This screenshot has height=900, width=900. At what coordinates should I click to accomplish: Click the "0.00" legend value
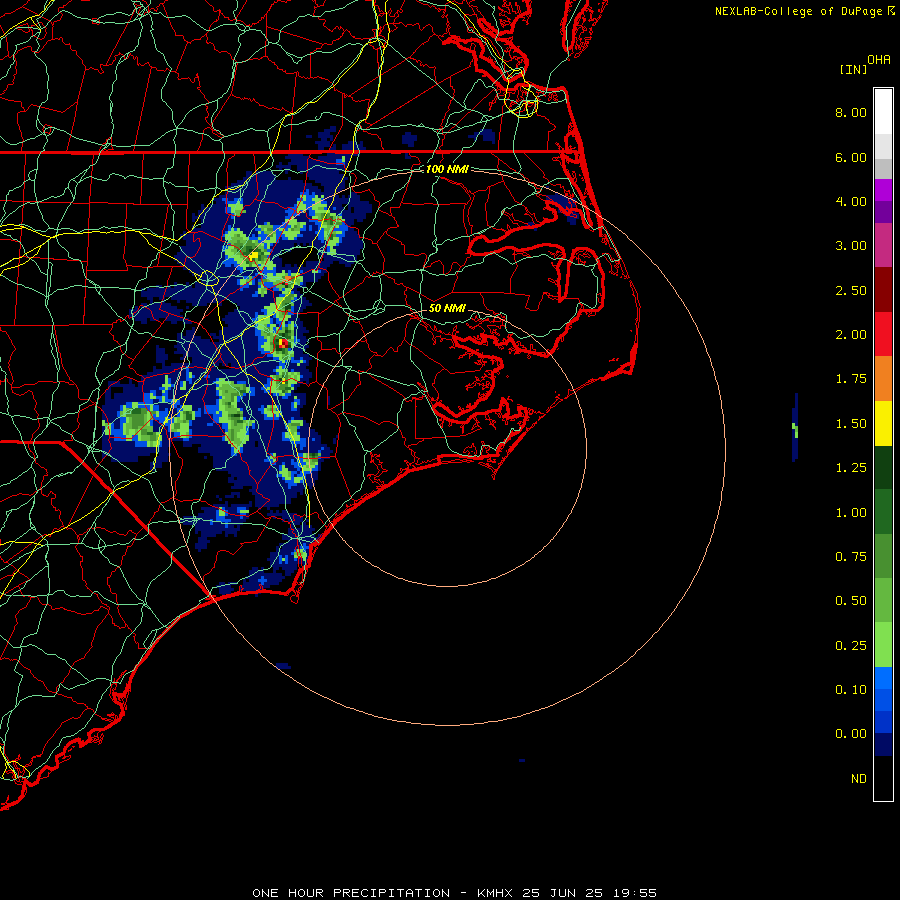point(851,734)
